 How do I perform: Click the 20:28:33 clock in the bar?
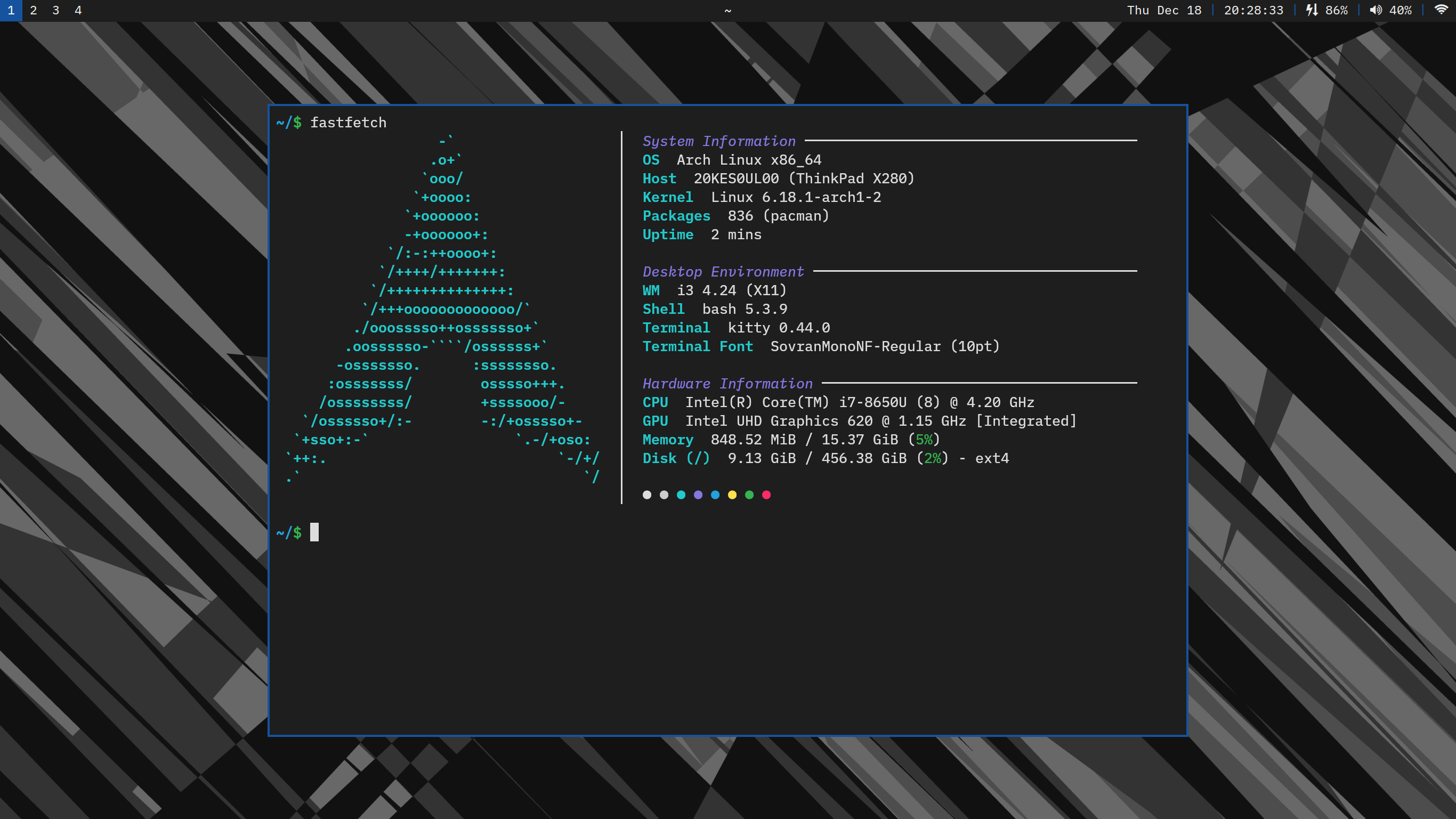point(1253,10)
